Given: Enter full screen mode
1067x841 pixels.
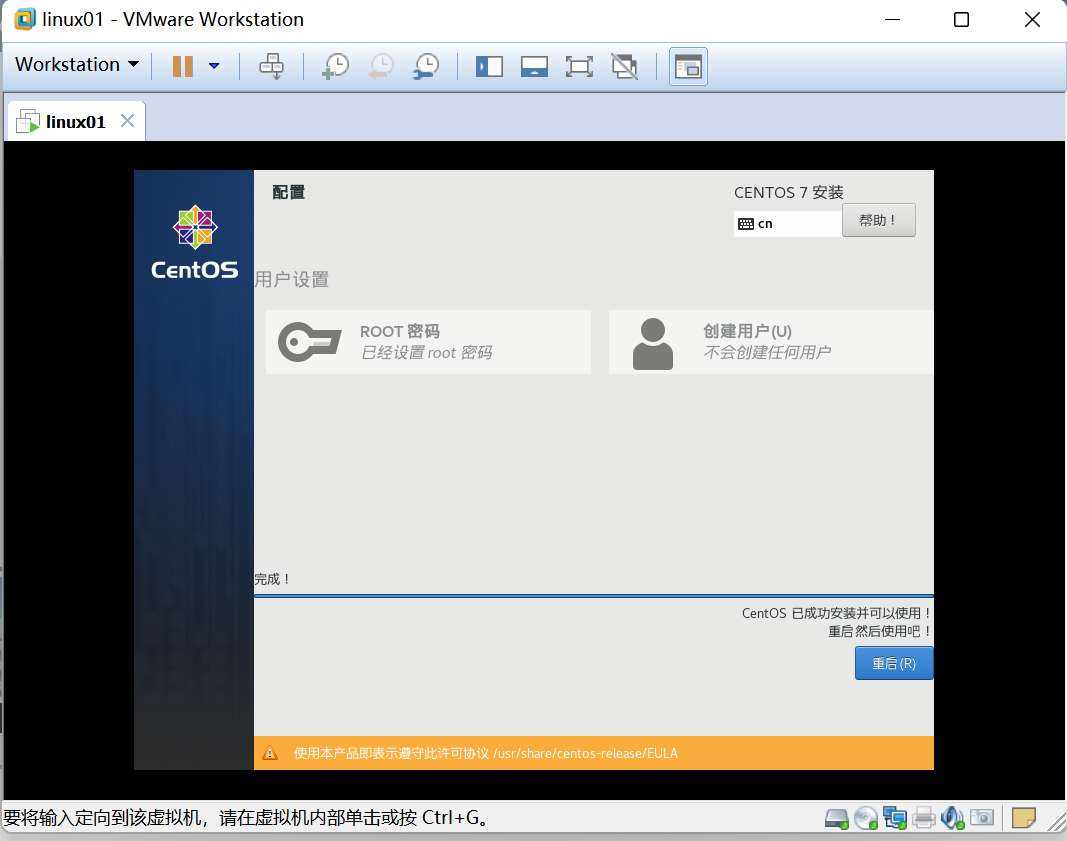Looking at the screenshot, I should click(579, 67).
